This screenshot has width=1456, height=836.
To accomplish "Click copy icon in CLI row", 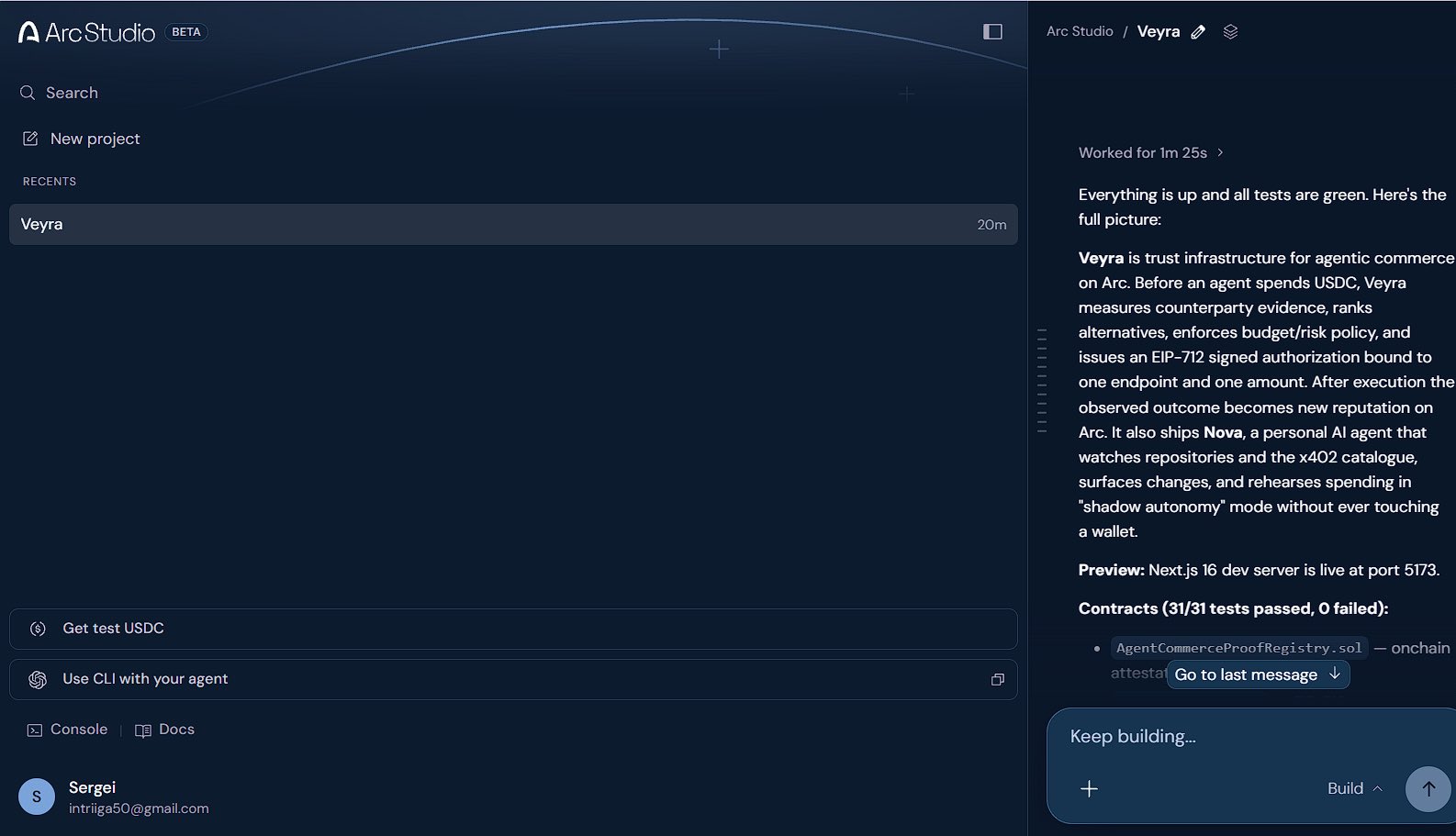I will pyautogui.click(x=998, y=680).
